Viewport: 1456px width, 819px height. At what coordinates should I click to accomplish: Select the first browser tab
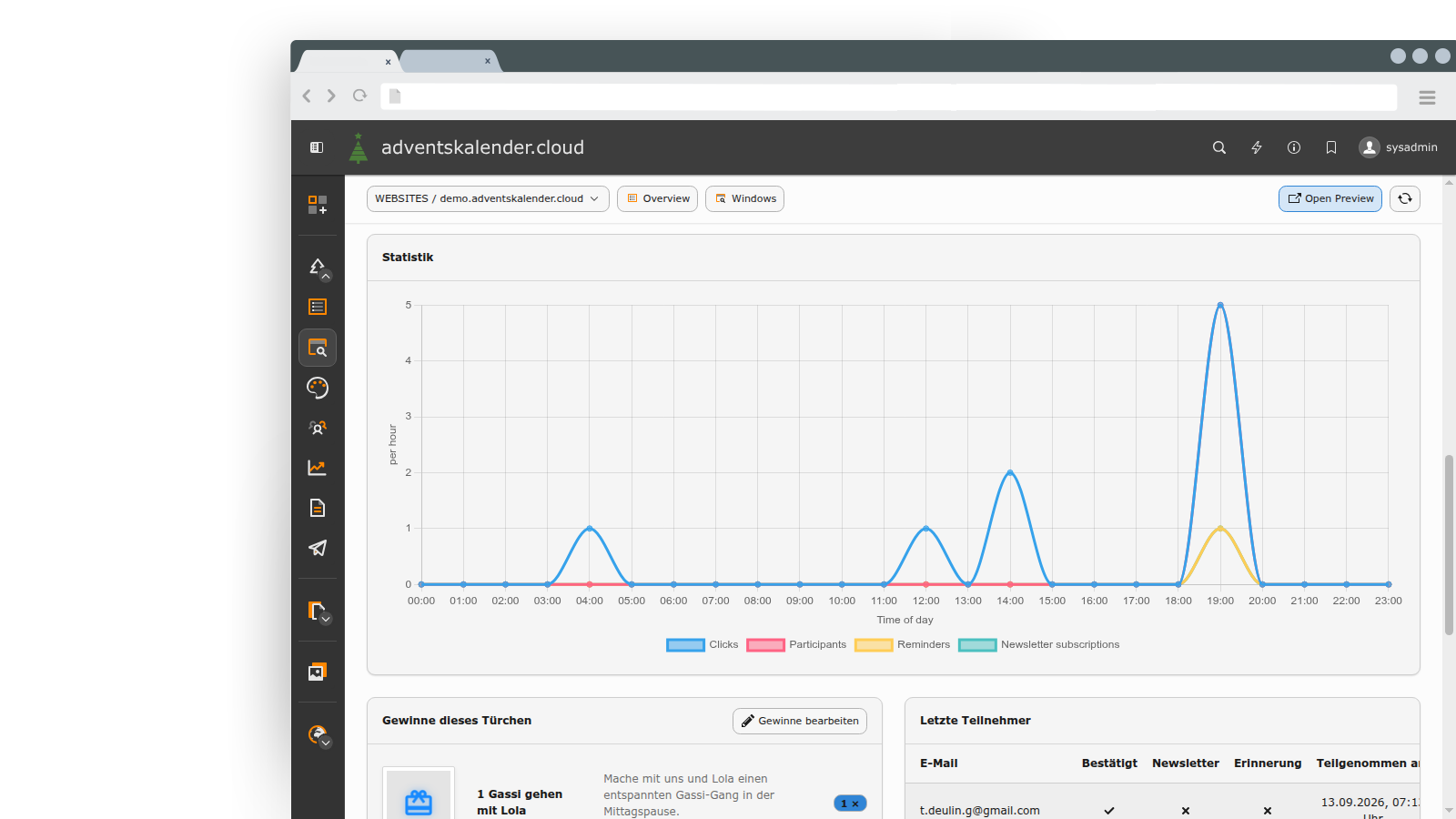(349, 61)
